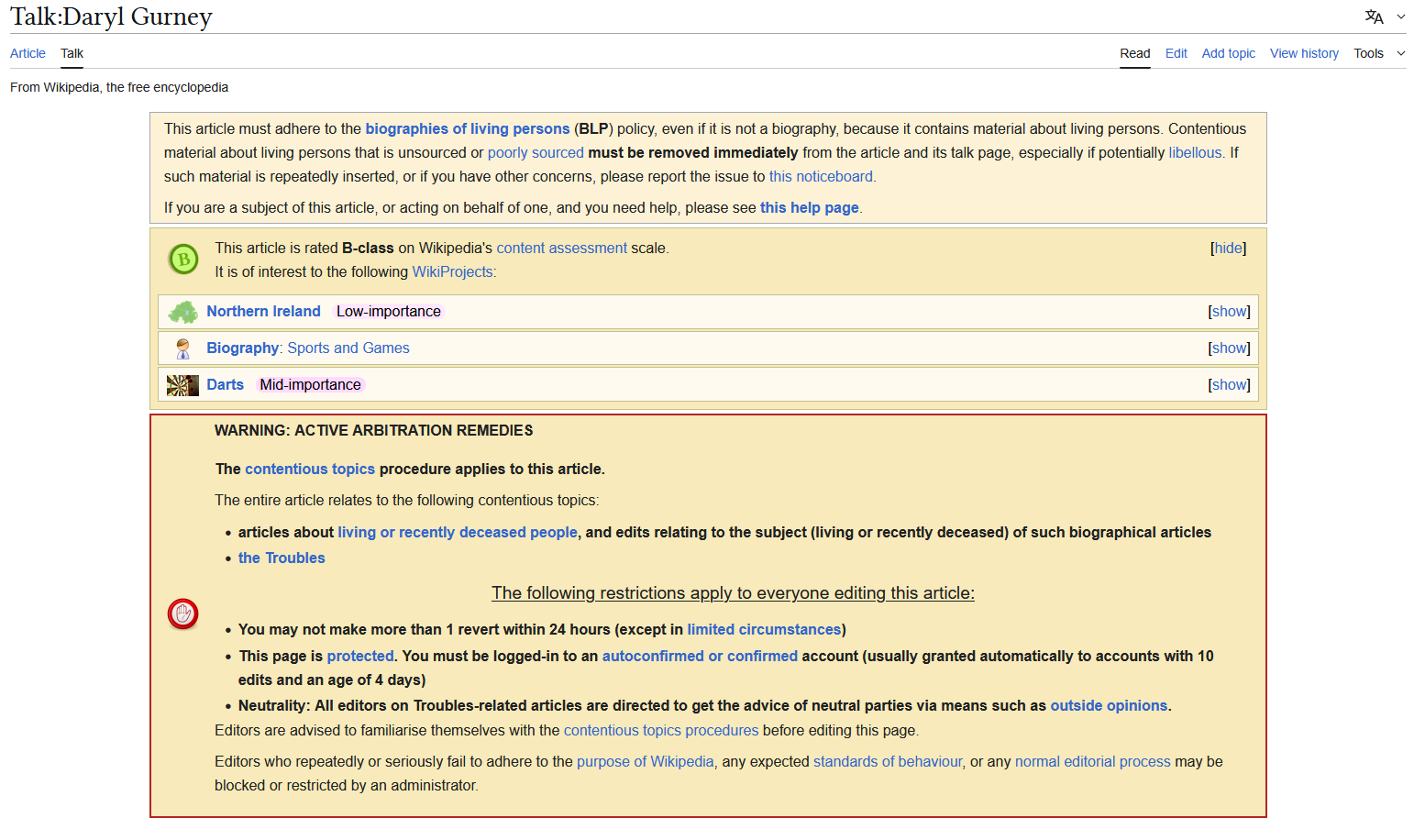
Task: Open the limited circumstances link
Action: (x=764, y=630)
